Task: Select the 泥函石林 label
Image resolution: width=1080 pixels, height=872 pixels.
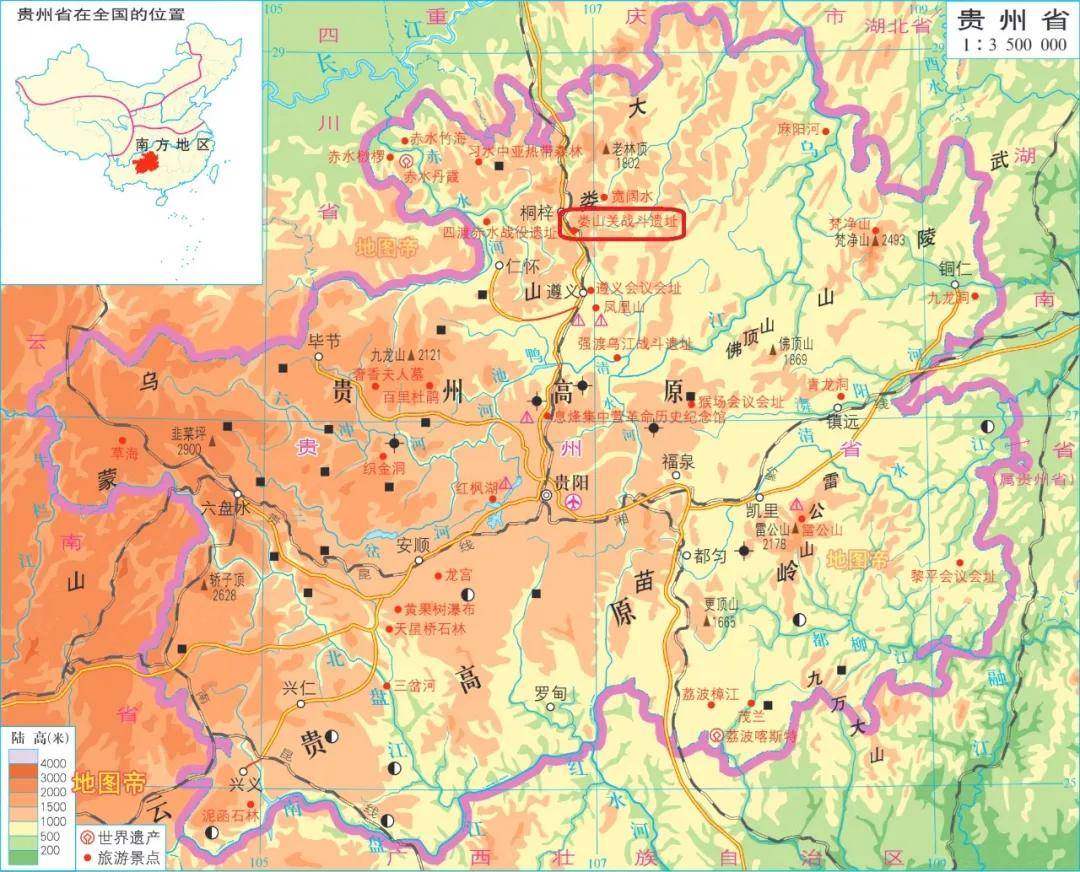Action: (229, 816)
